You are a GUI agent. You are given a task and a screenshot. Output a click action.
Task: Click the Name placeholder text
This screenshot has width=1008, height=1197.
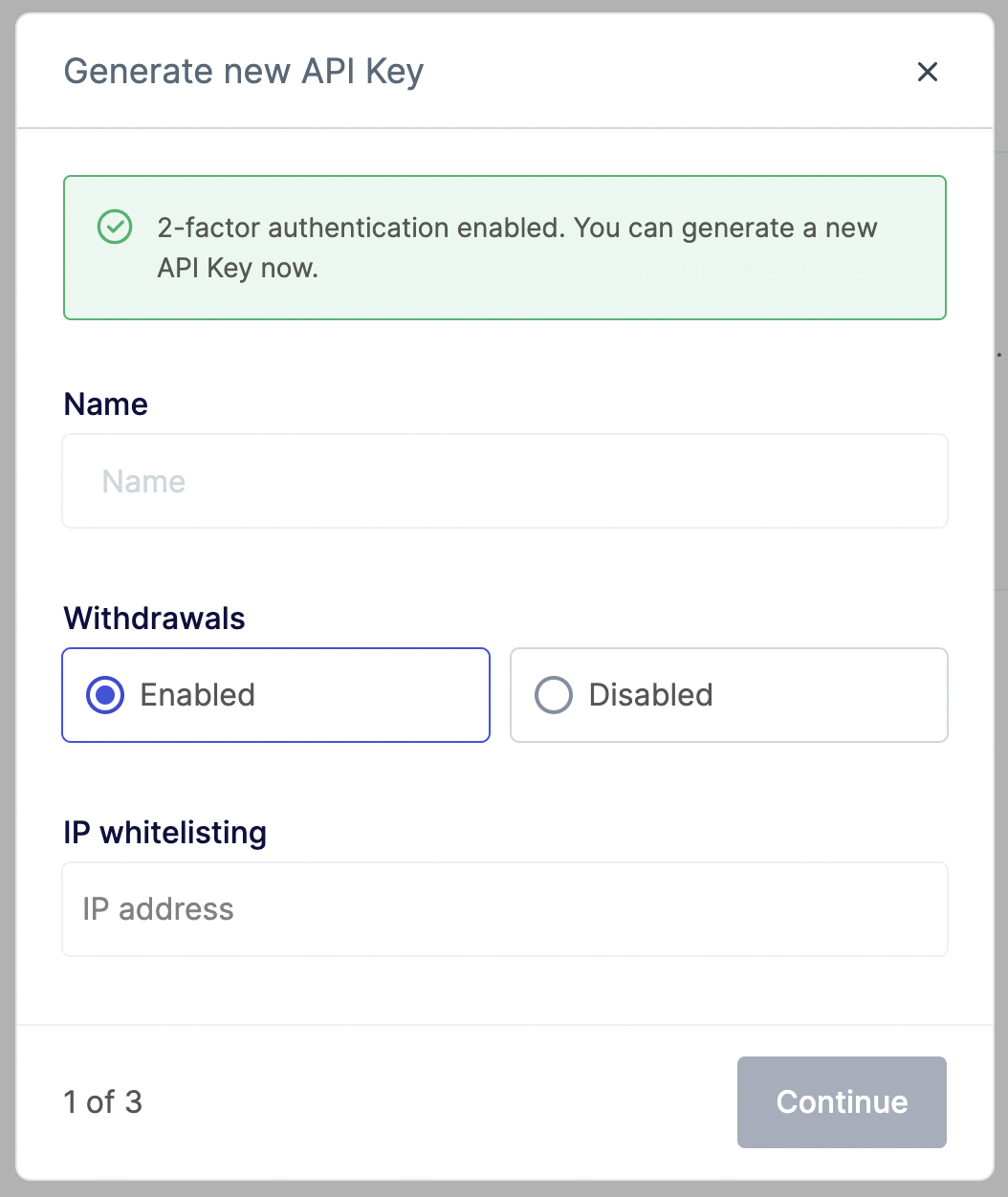click(143, 481)
